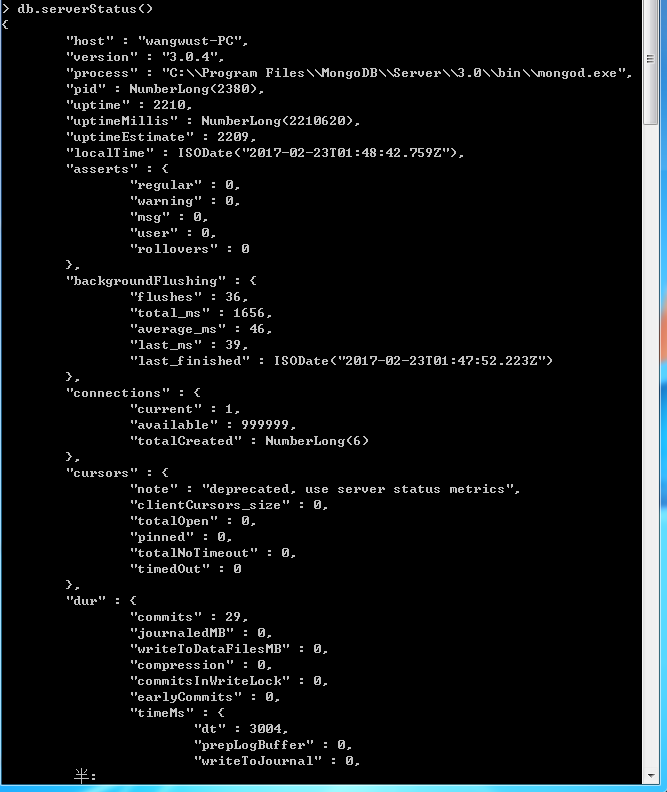Click the "uptimeMillis" value line

click(x=213, y=121)
